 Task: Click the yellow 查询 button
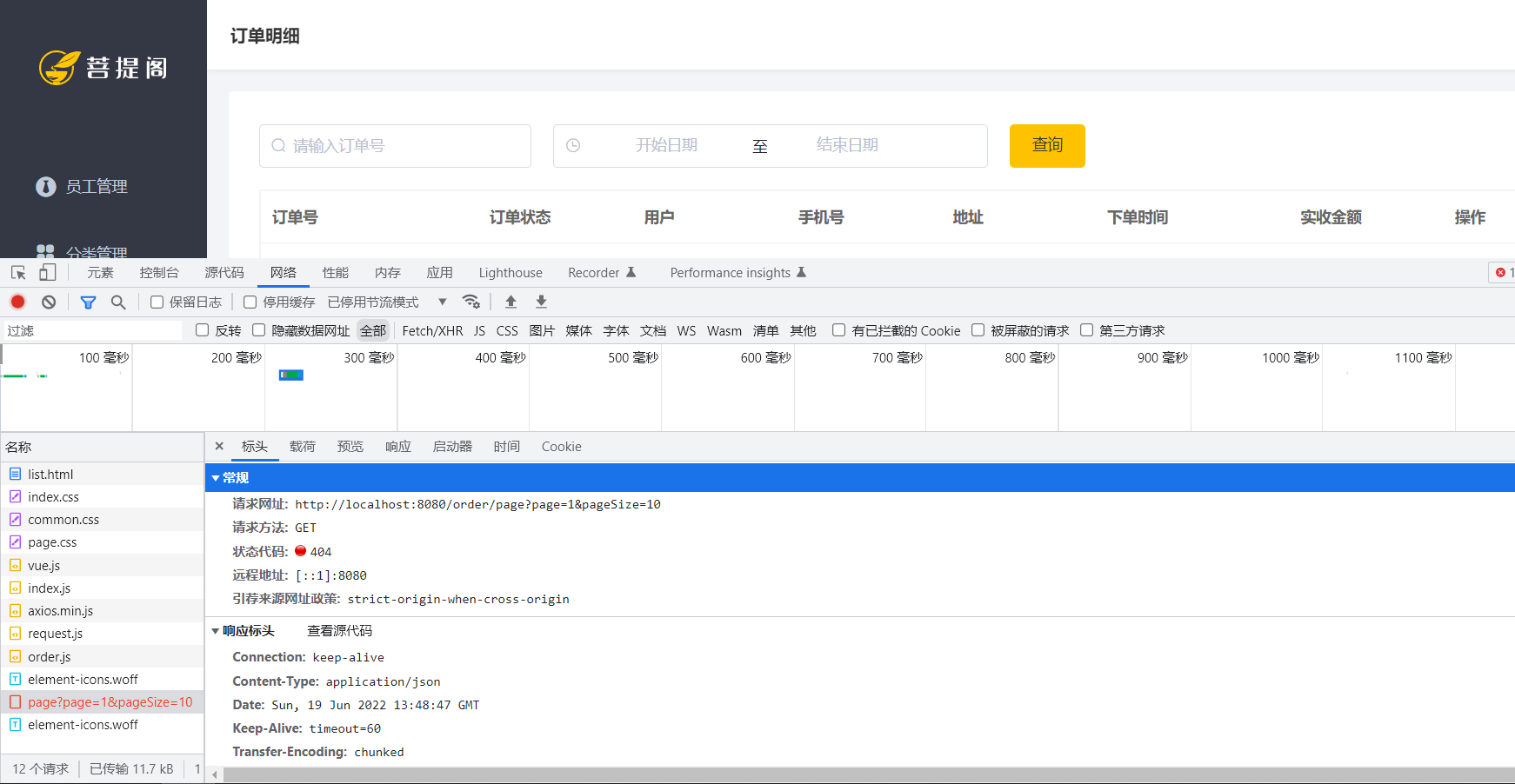tap(1047, 145)
